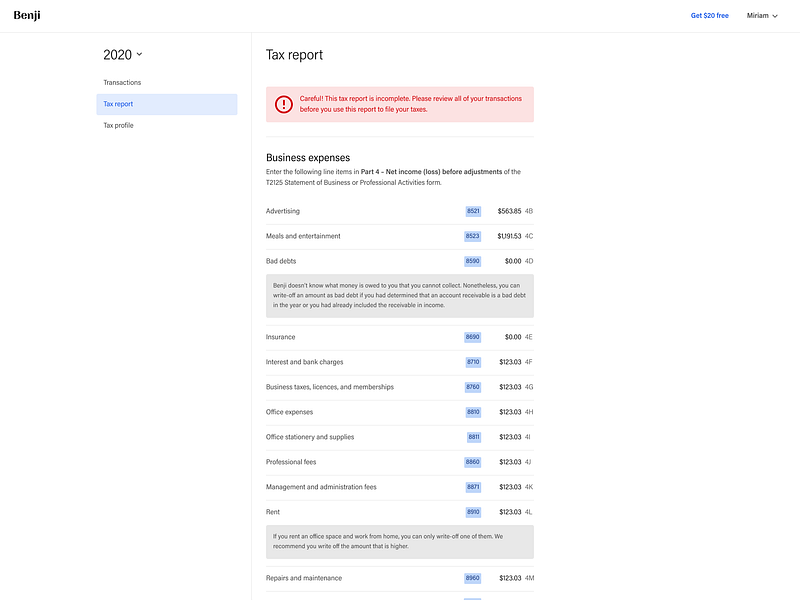Click the Get $20 free link
800x600 pixels.
point(709,16)
